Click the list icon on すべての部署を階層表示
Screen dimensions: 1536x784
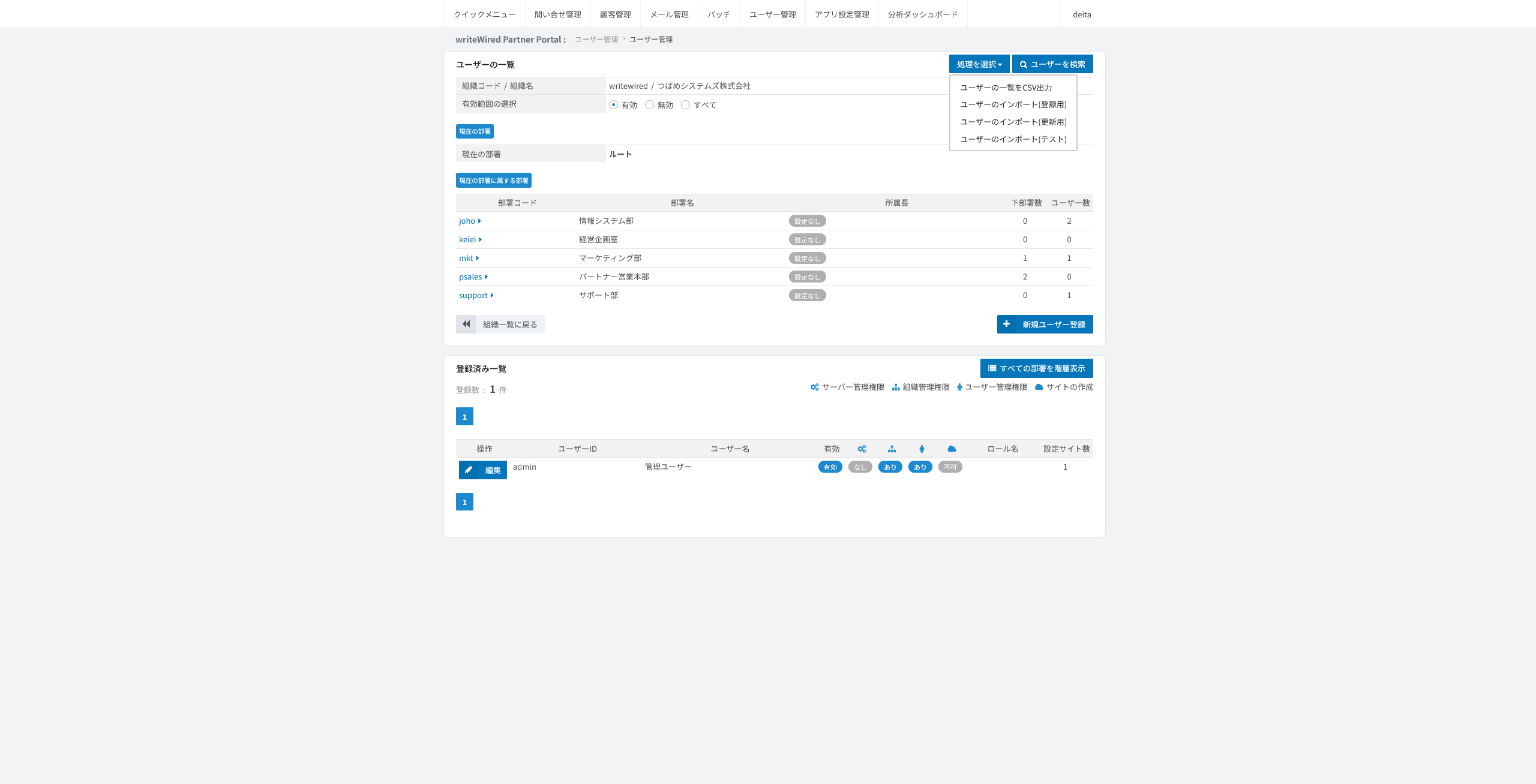tap(992, 369)
